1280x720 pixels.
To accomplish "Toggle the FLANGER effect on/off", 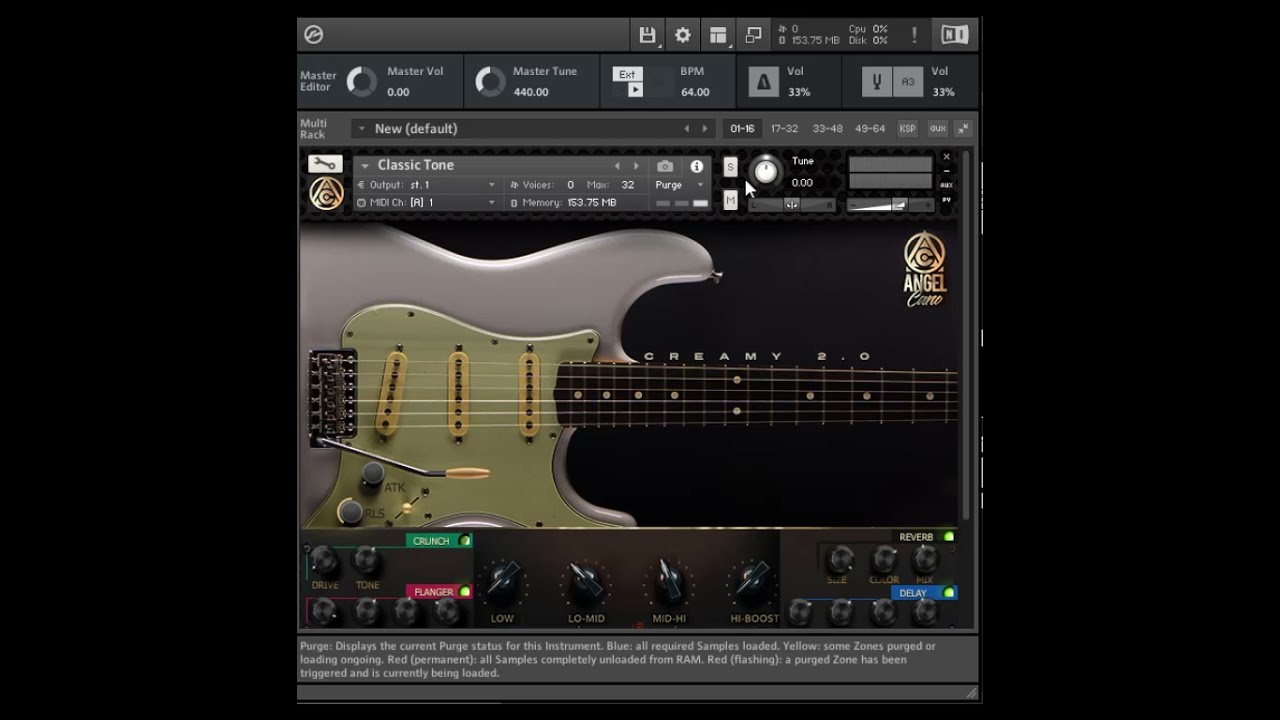I will tap(465, 592).
